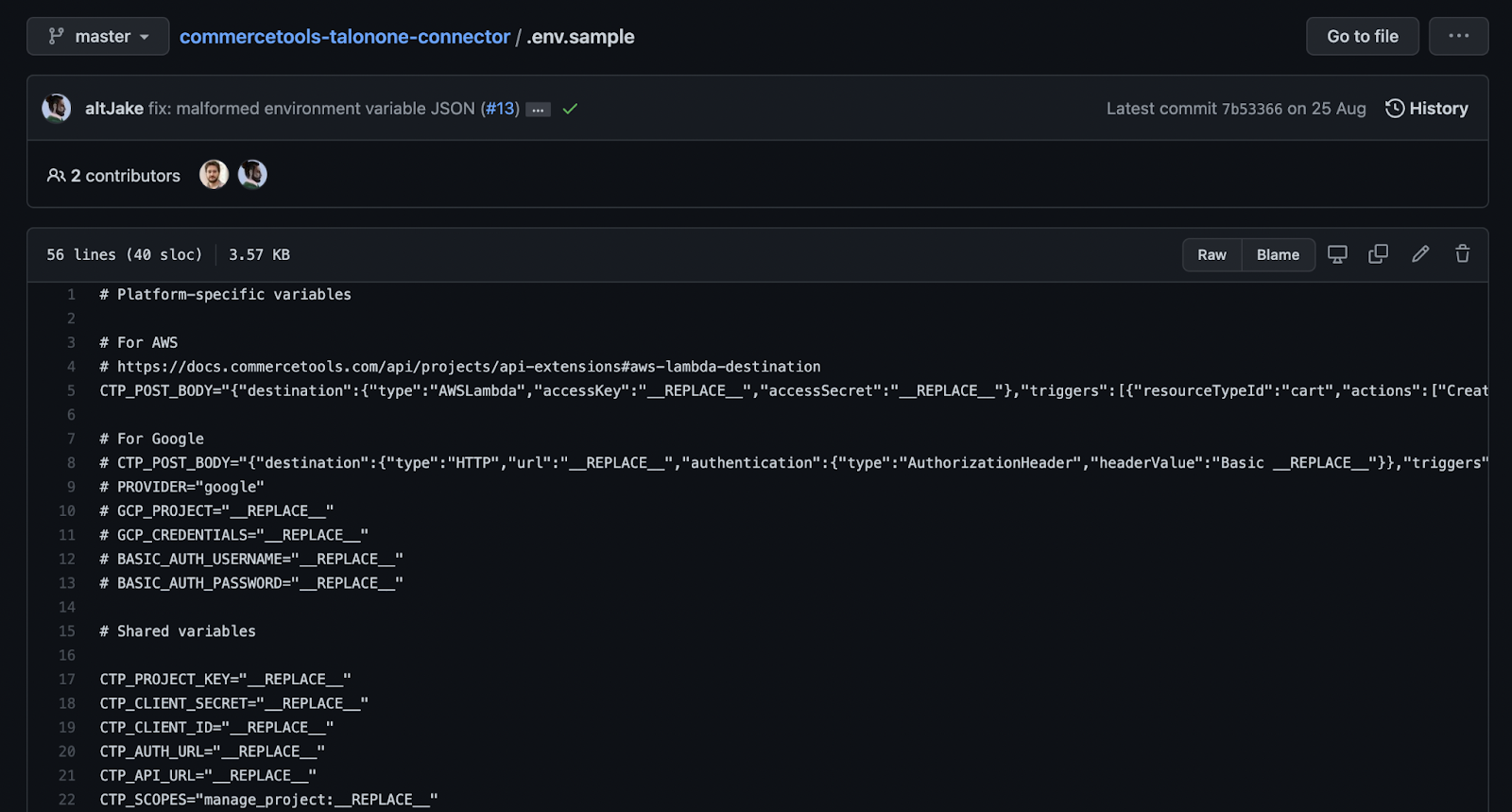Open pull request #13 link
The width and height of the screenshot is (1512, 812).
(x=499, y=108)
